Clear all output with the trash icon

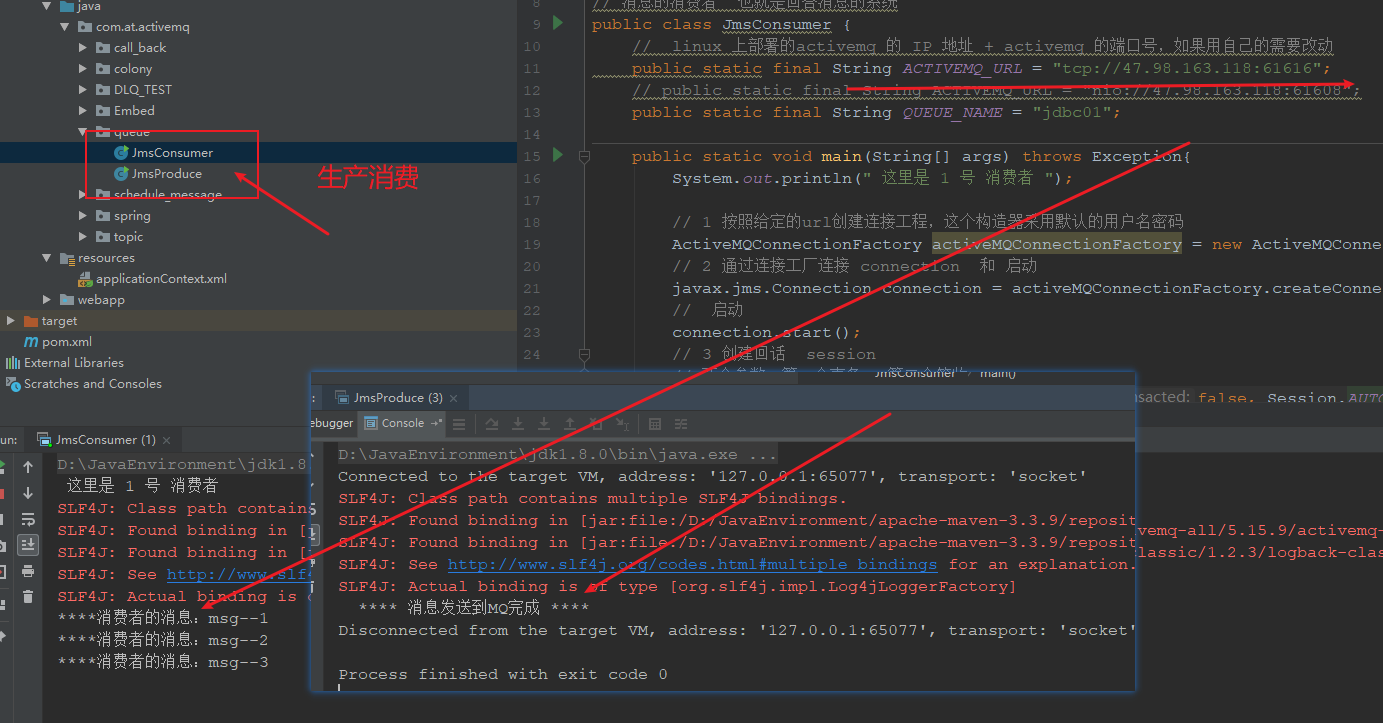(28, 597)
